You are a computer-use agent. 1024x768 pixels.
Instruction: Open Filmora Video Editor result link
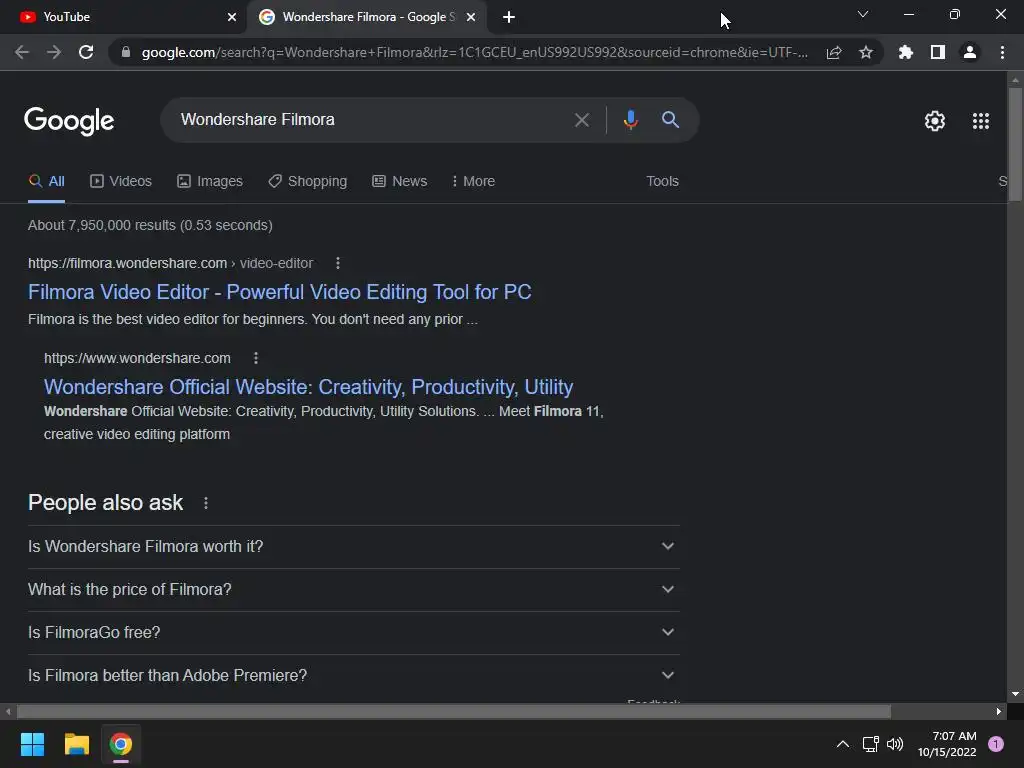point(280,292)
